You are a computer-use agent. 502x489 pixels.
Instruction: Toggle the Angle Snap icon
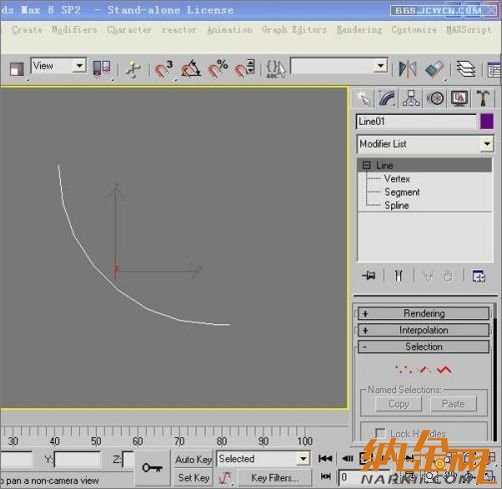pyautogui.click(x=190, y=69)
